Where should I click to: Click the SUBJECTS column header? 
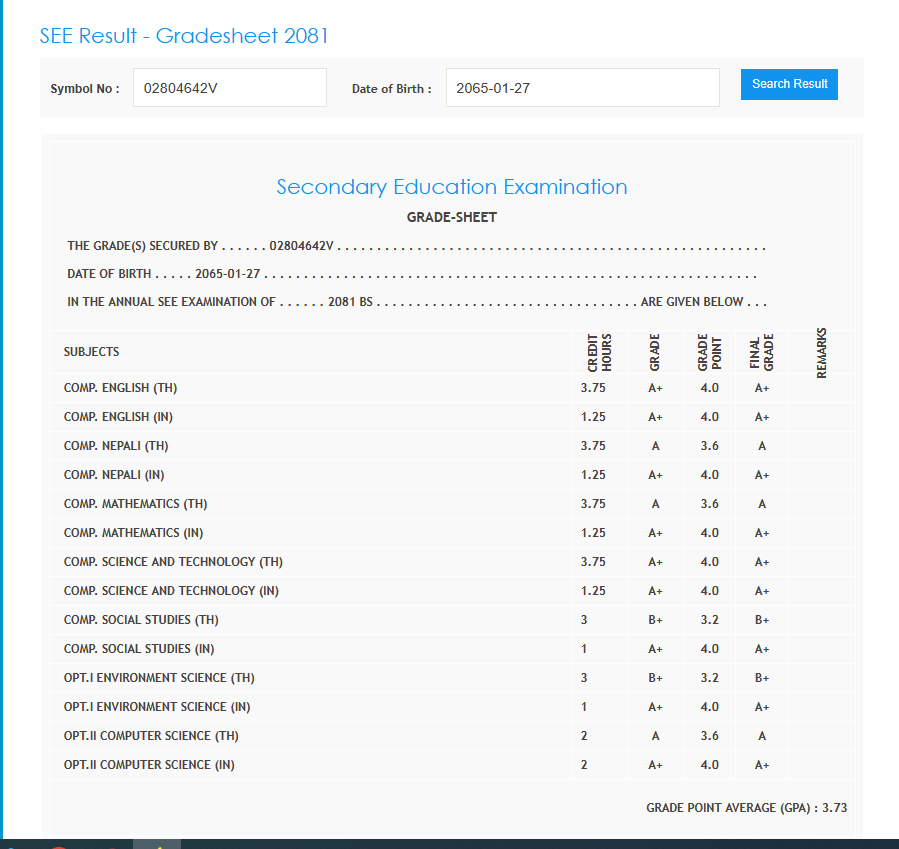[92, 352]
